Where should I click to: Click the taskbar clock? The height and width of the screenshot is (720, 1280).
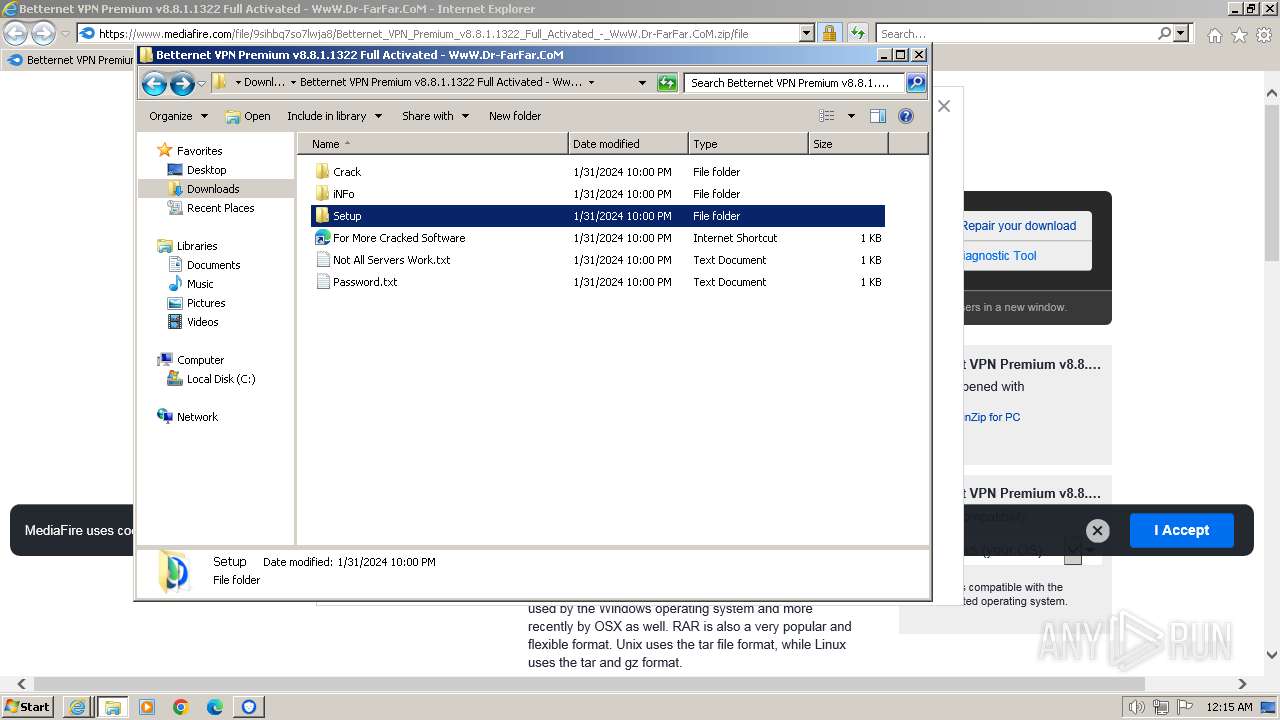[1229, 707]
